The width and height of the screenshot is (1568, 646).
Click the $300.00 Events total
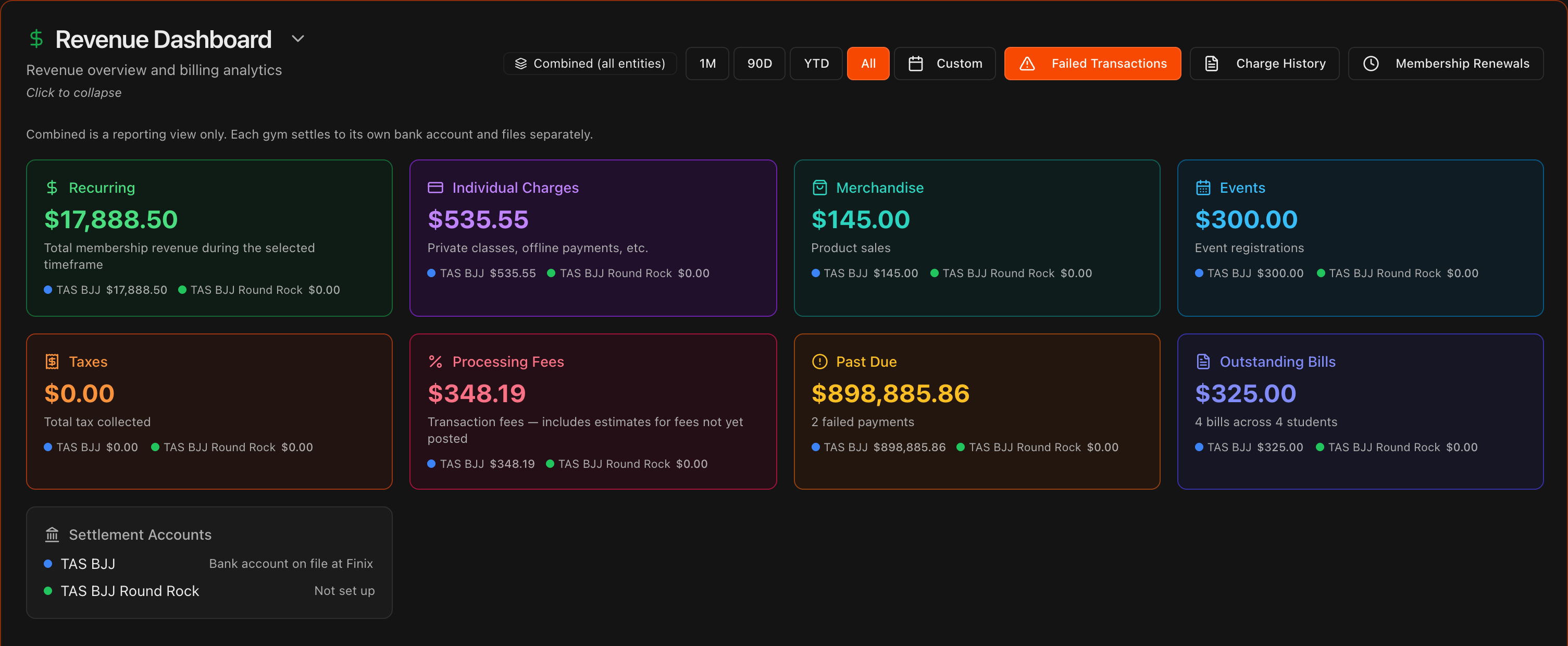1246,220
